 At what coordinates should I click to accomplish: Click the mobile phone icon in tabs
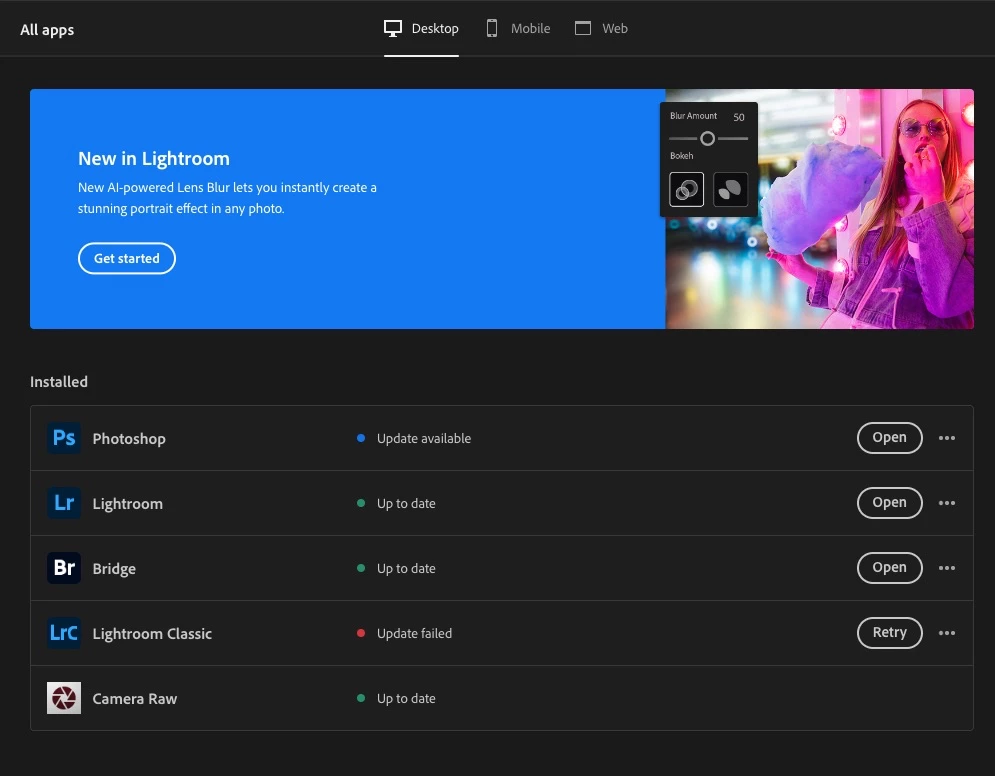pyautogui.click(x=492, y=28)
